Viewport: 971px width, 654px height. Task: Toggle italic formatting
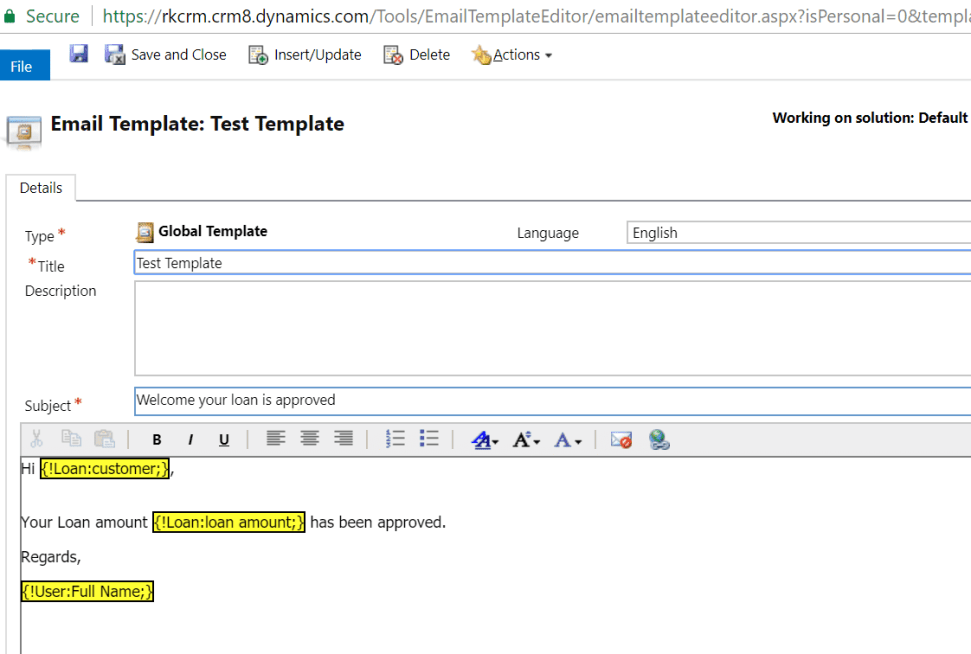(x=190, y=440)
